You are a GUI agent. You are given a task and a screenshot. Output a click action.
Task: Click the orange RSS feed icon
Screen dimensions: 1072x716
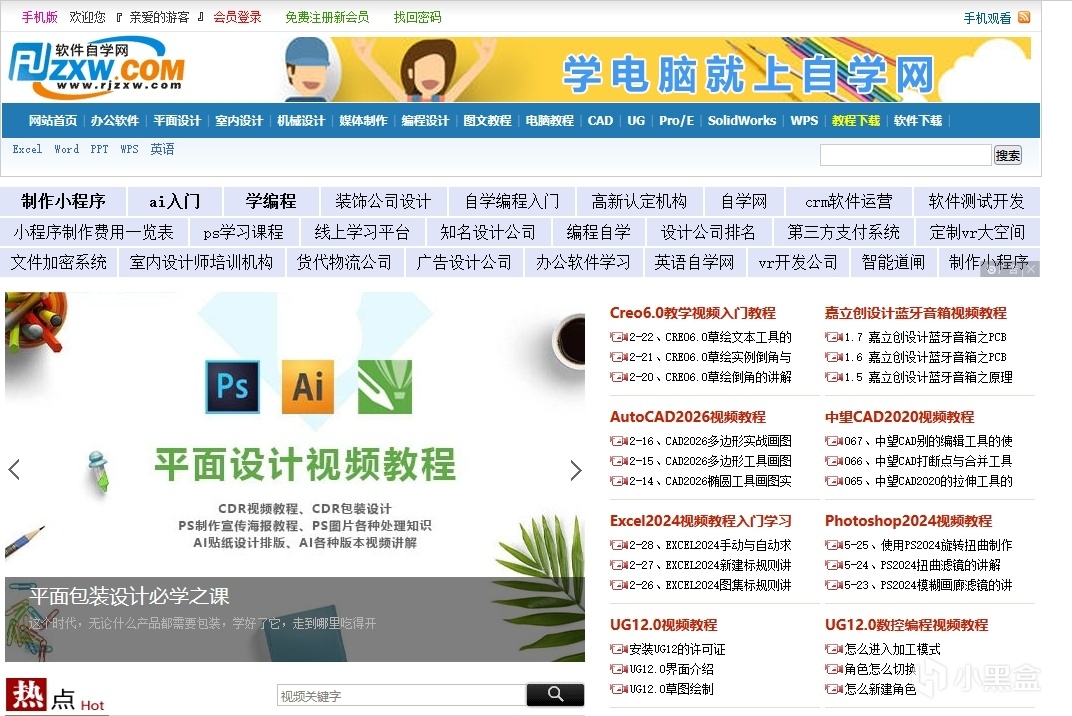(1023, 17)
